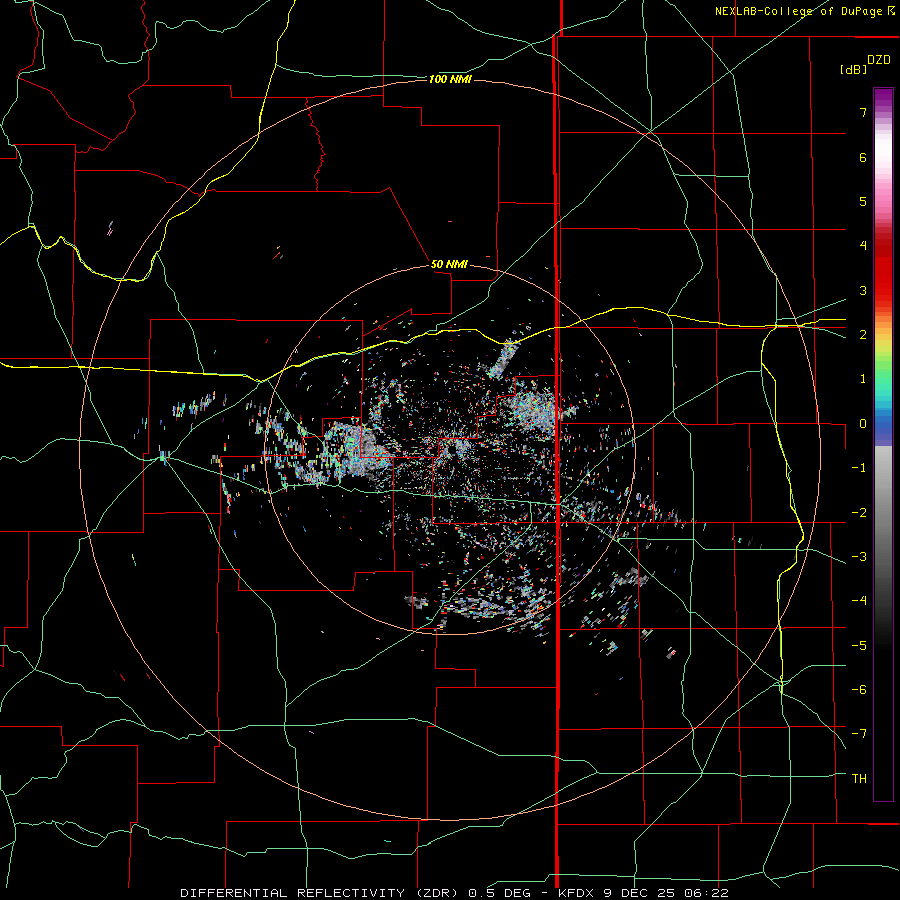This screenshot has width=900, height=900.
Task: Click the KFDX station identifier
Action: [577, 893]
